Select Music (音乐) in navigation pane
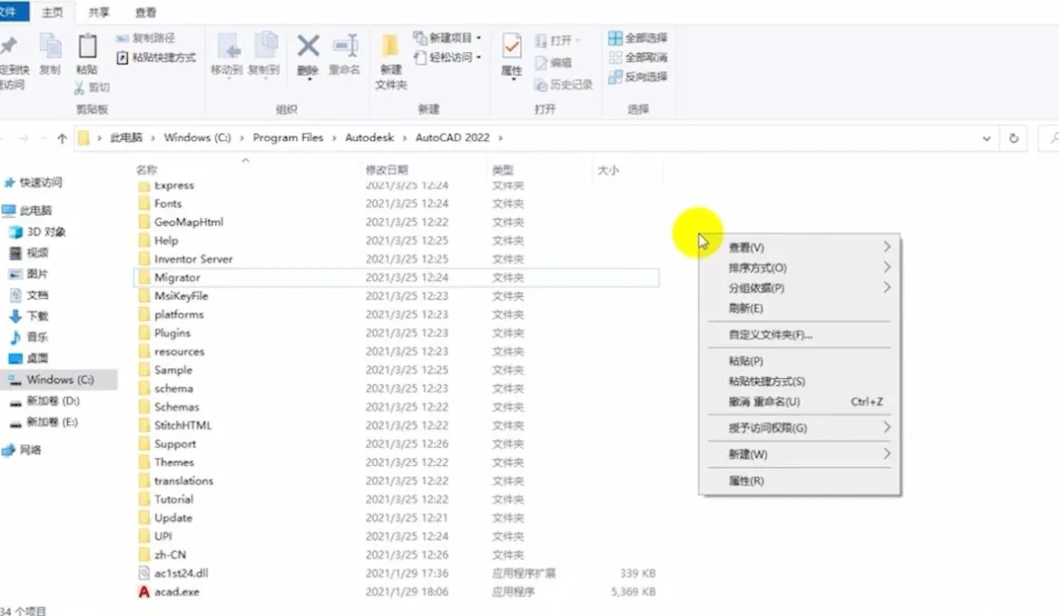Image resolution: width=1059 pixels, height=616 pixels. (29, 337)
